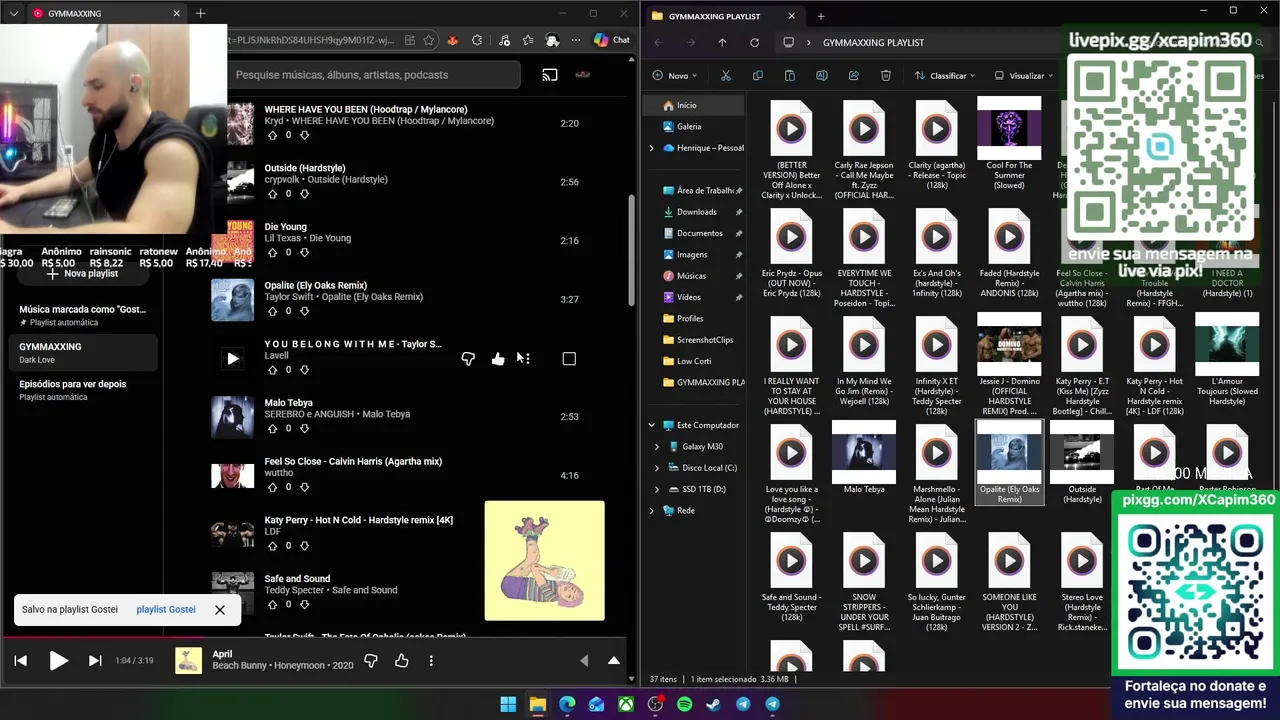
Task: Expand 'Henrique – Pessoal' OneDrive node
Action: (x=652, y=148)
